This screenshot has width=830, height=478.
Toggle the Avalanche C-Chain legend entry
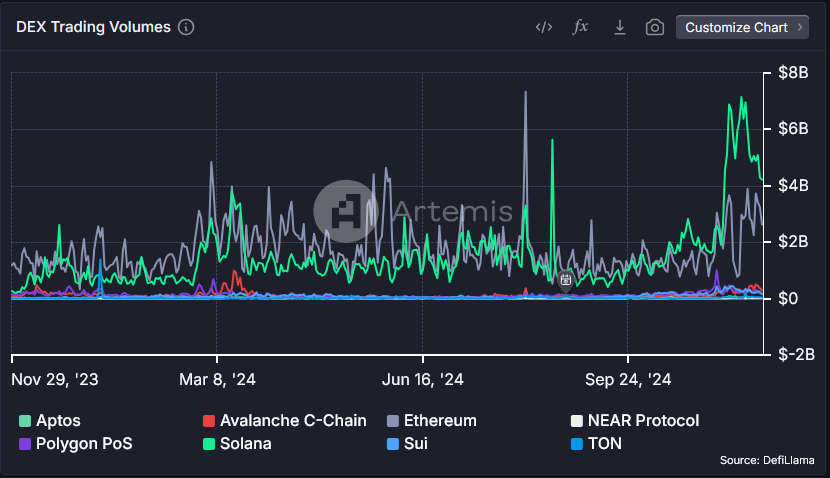[284, 421]
